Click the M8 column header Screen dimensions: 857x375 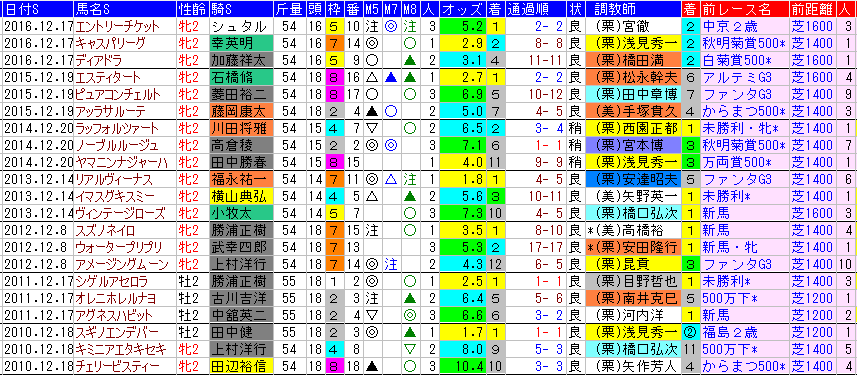tap(409, 9)
